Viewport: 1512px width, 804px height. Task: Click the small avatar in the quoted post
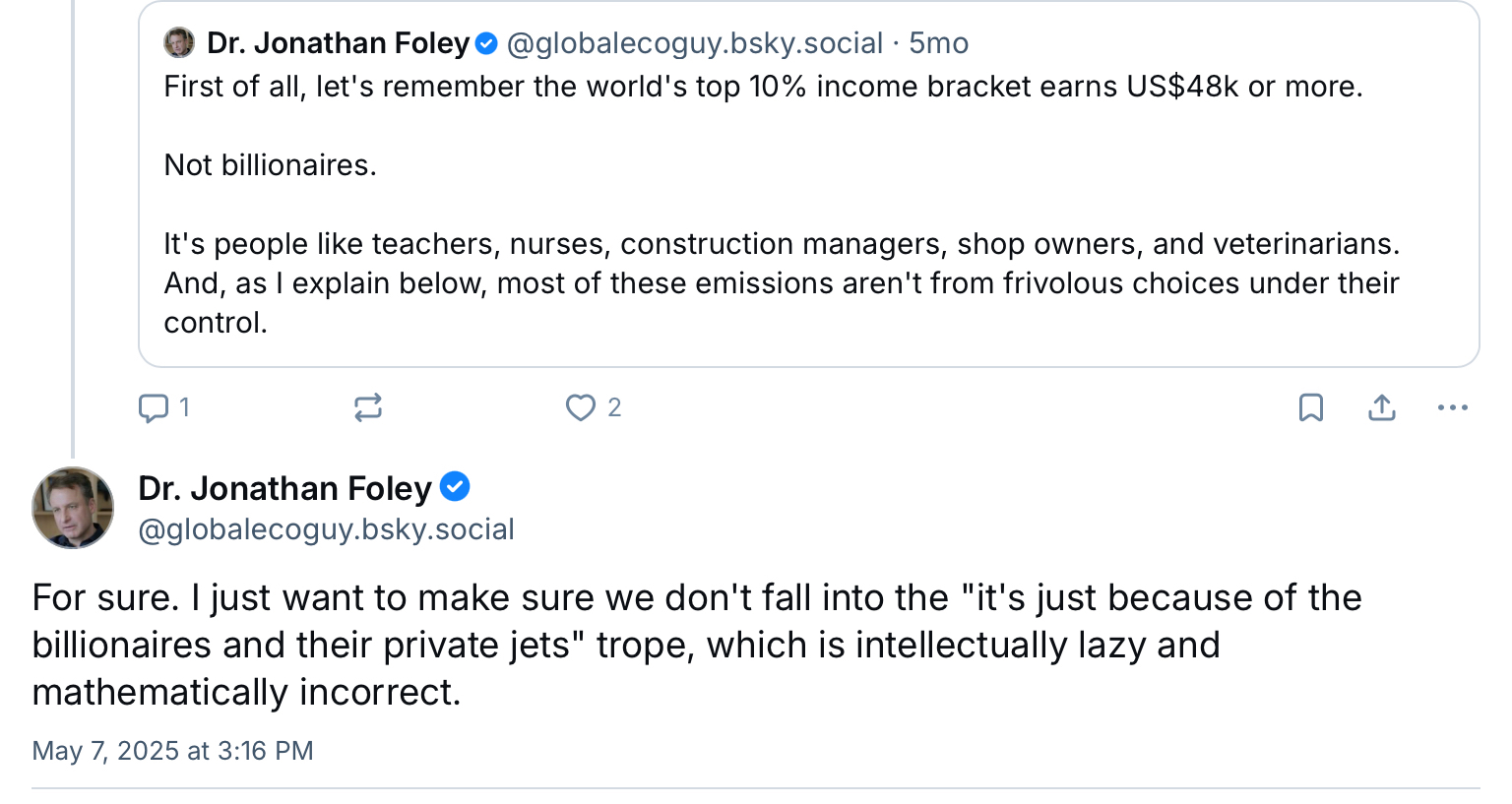179,43
